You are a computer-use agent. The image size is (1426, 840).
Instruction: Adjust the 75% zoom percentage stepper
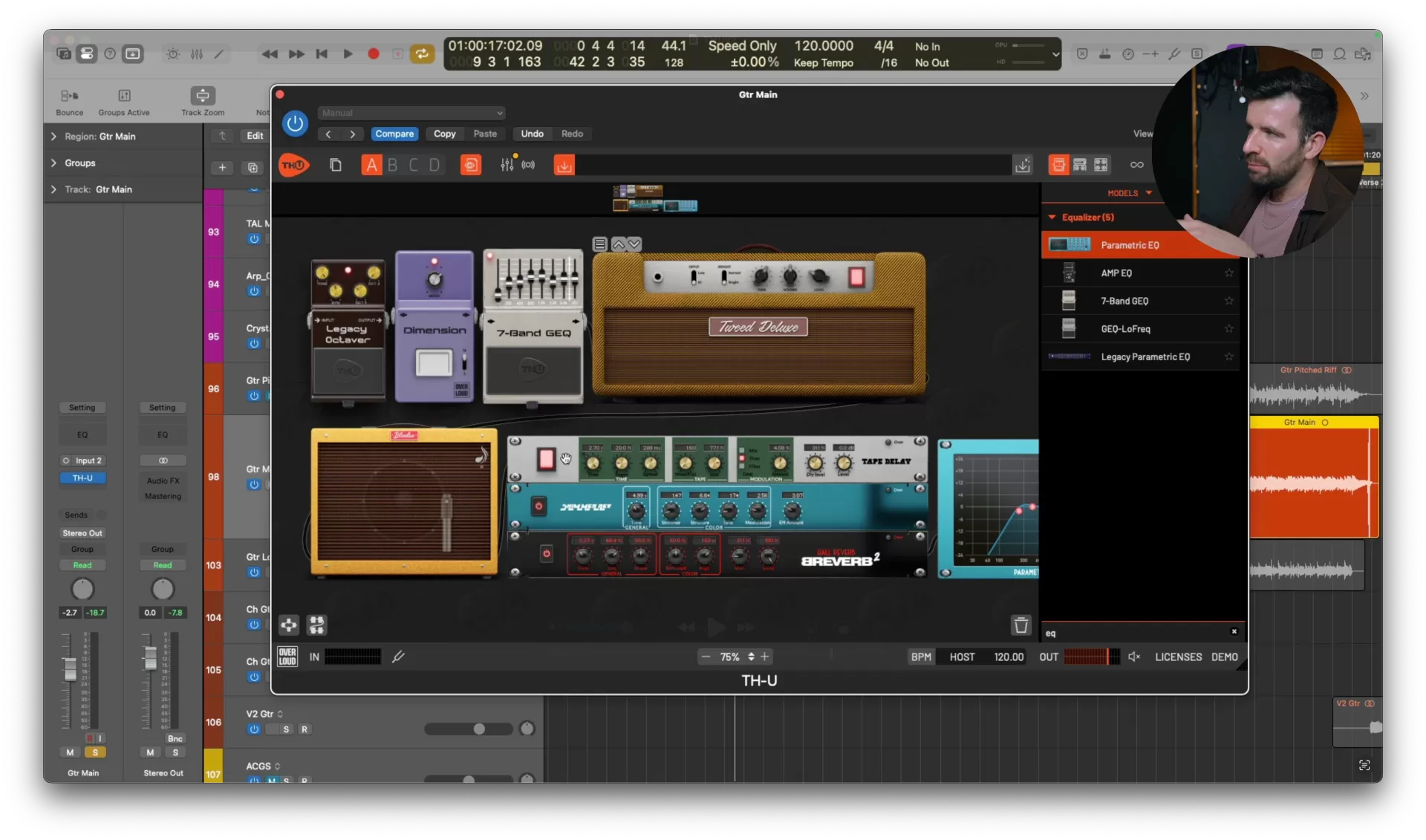coord(752,657)
